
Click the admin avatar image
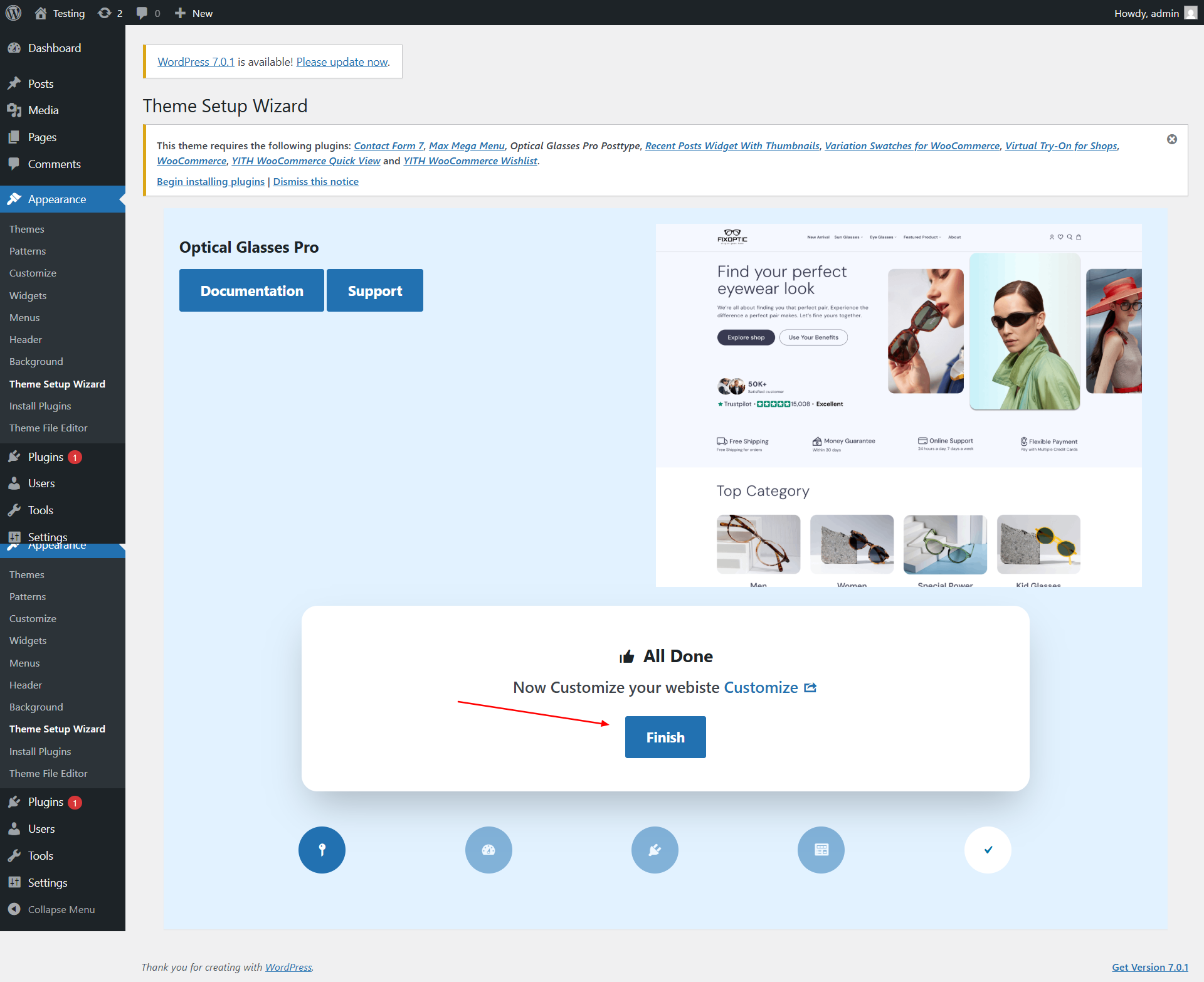(1190, 13)
